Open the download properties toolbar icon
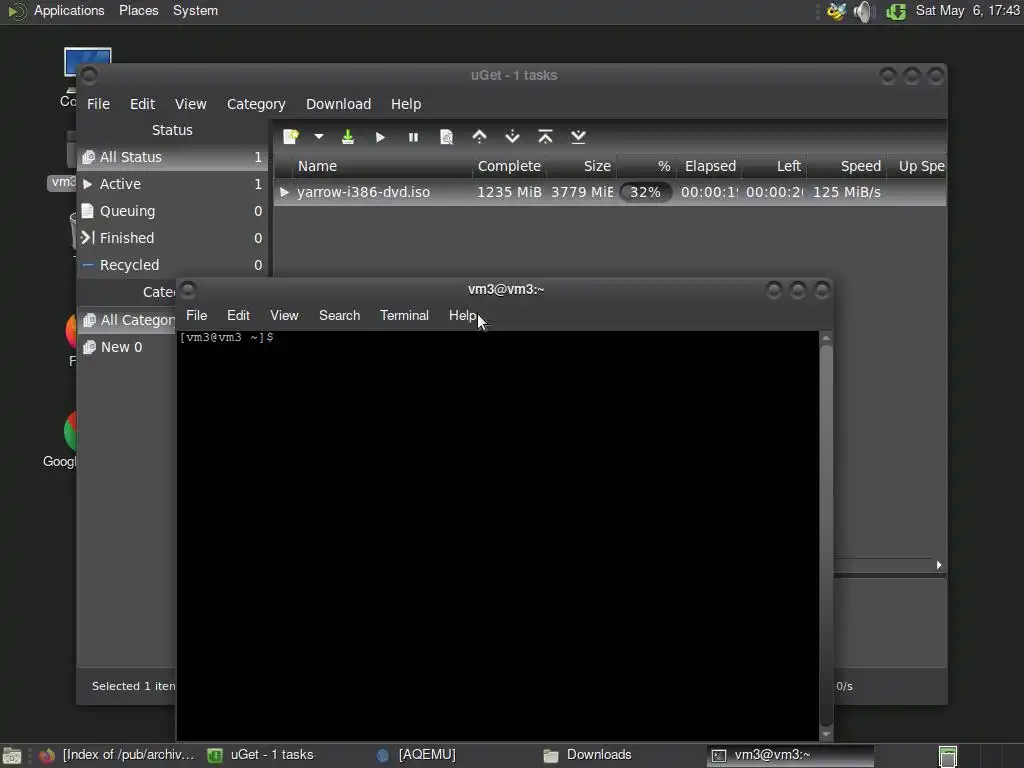 (x=447, y=137)
